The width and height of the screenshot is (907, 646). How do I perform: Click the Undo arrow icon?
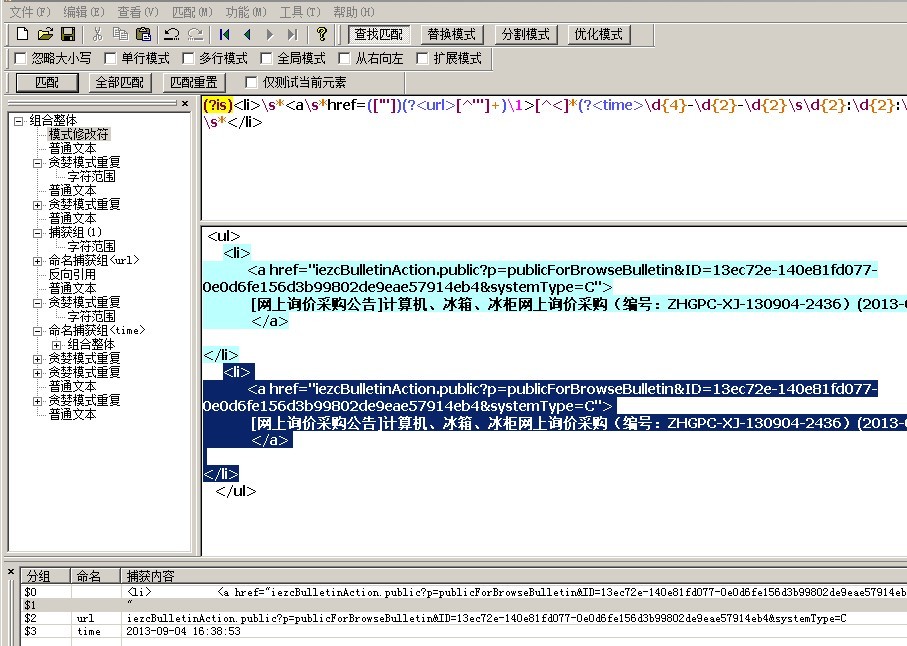172,35
